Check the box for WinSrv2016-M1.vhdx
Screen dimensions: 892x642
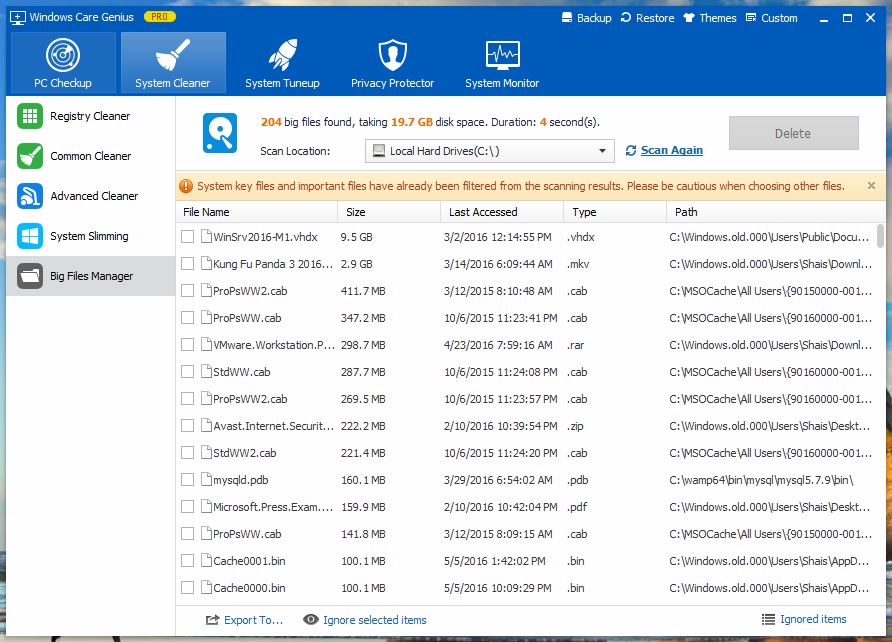point(187,237)
